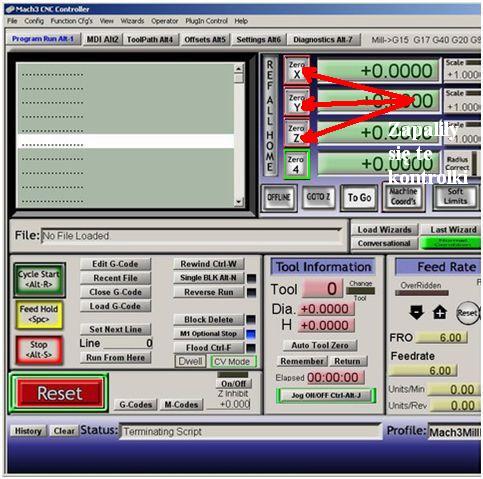Lower feed rate with down arrow
Screen dimensions: 483x479
click(x=417, y=312)
